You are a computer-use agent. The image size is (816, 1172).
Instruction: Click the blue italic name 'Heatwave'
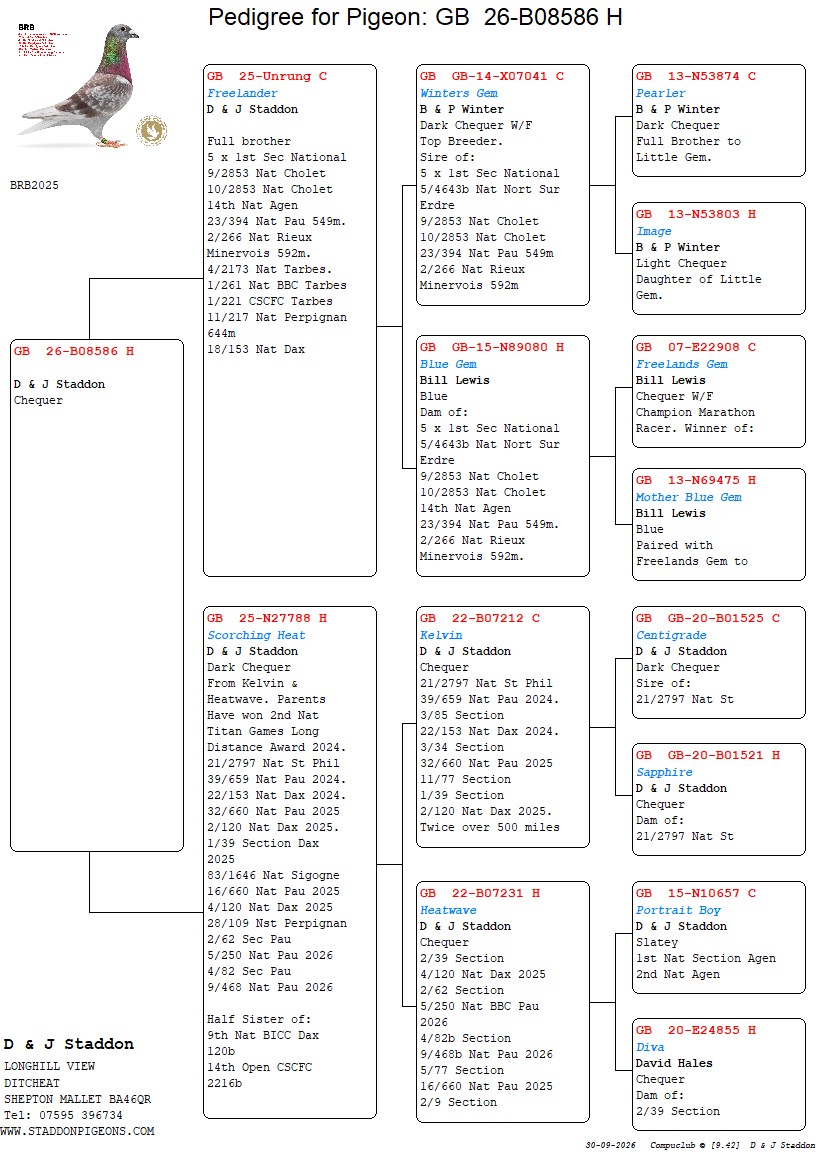[448, 910]
